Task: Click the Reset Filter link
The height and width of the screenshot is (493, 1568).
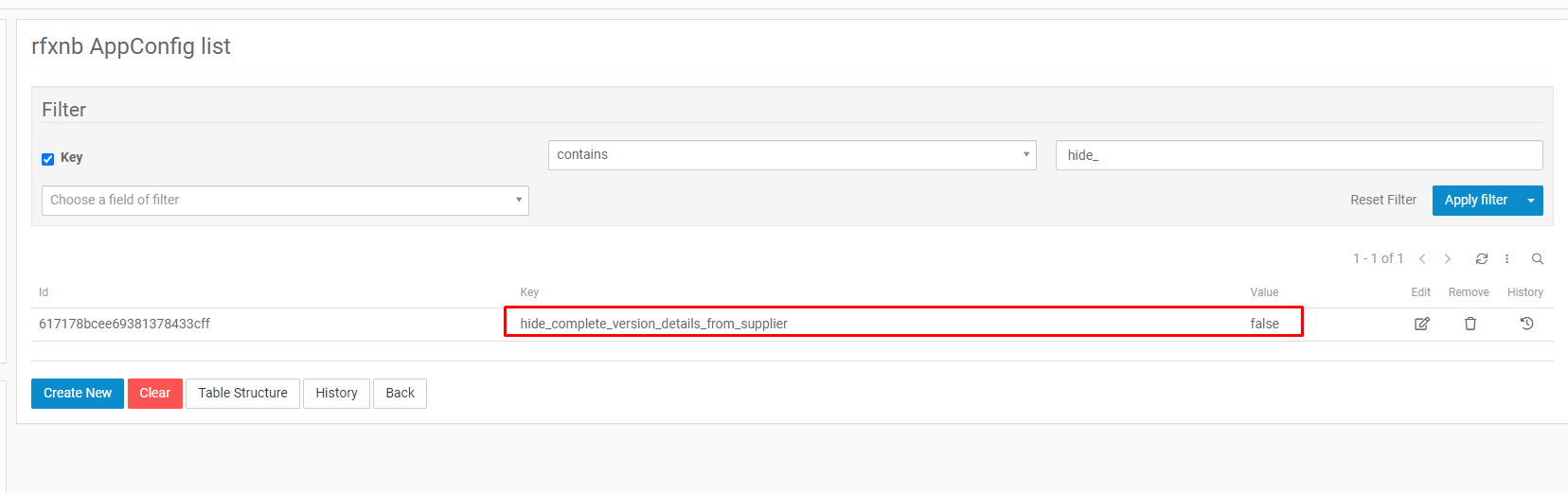Action: pos(1383,201)
